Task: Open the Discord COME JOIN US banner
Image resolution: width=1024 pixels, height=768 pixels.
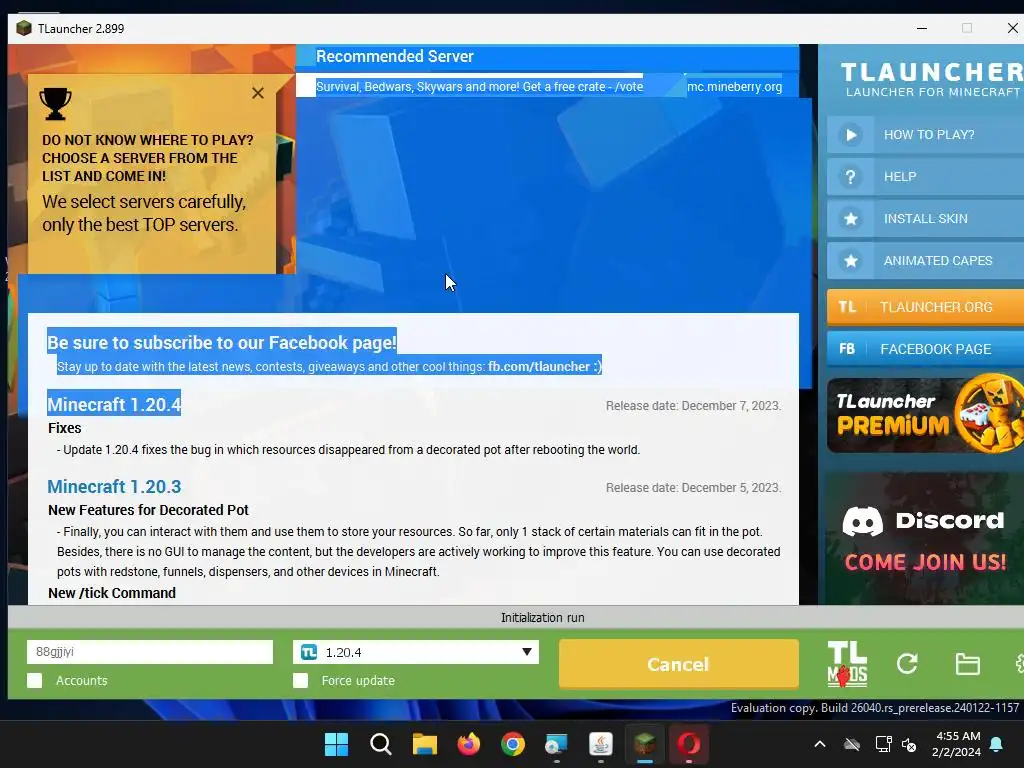Action: [925, 539]
